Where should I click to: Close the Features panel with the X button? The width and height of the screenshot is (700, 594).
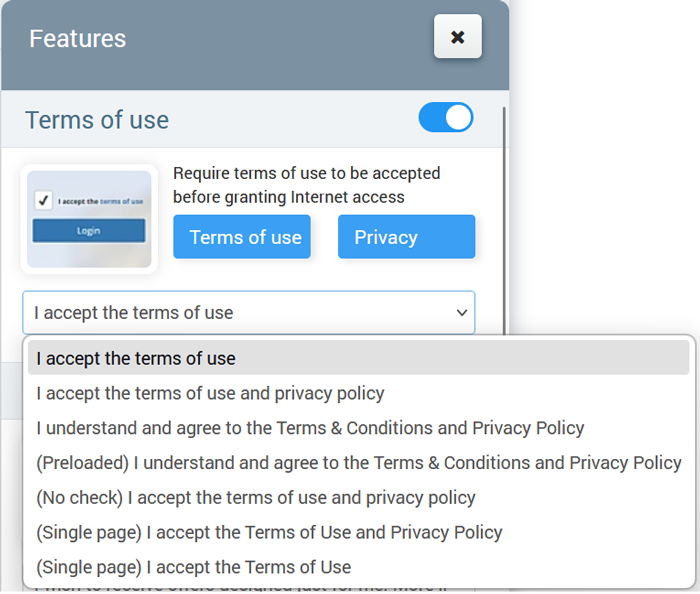pos(457,37)
